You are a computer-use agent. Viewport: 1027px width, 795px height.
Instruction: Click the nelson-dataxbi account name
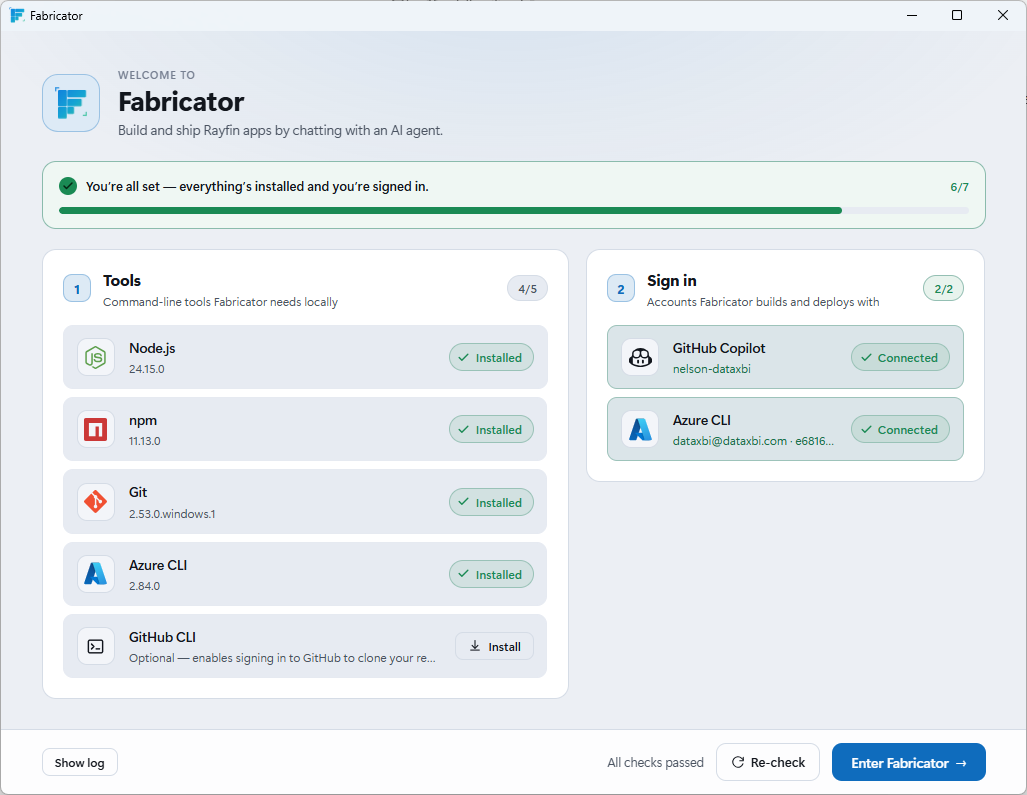[x=712, y=369]
